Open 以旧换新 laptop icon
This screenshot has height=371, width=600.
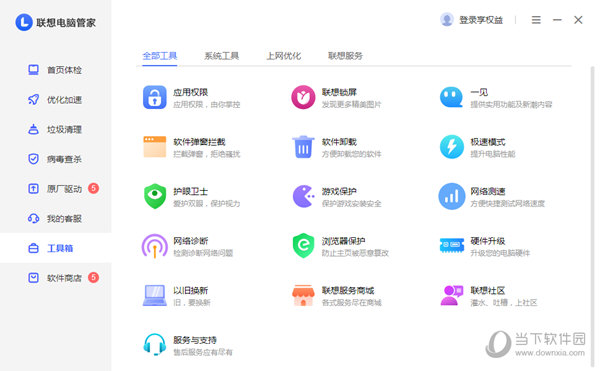155,295
